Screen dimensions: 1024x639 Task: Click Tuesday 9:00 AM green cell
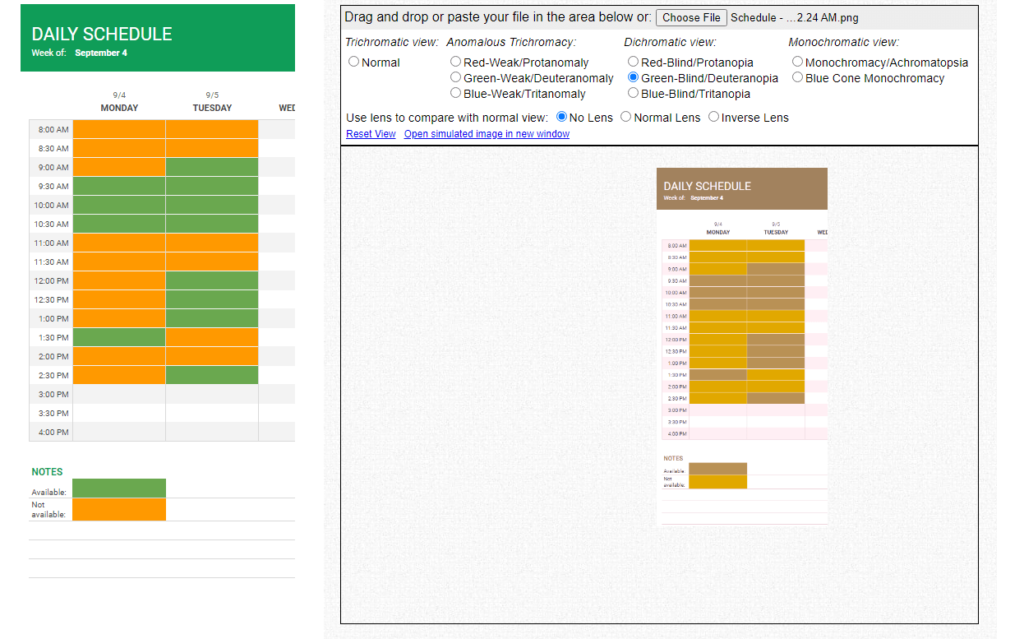coord(212,167)
